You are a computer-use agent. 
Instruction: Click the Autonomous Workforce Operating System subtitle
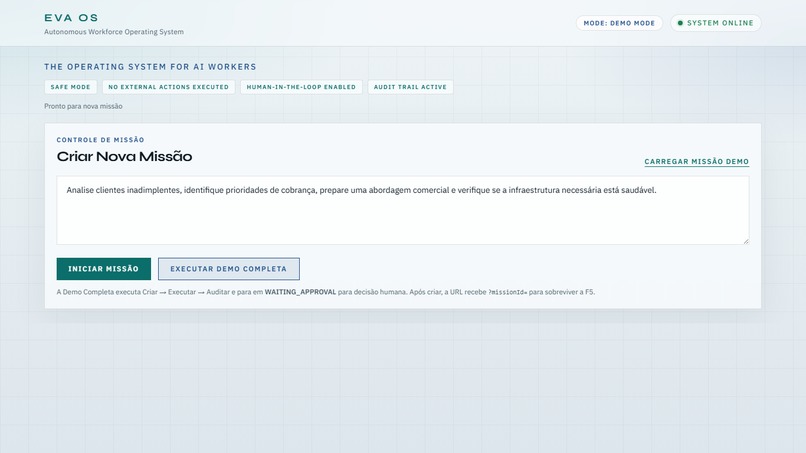click(114, 32)
